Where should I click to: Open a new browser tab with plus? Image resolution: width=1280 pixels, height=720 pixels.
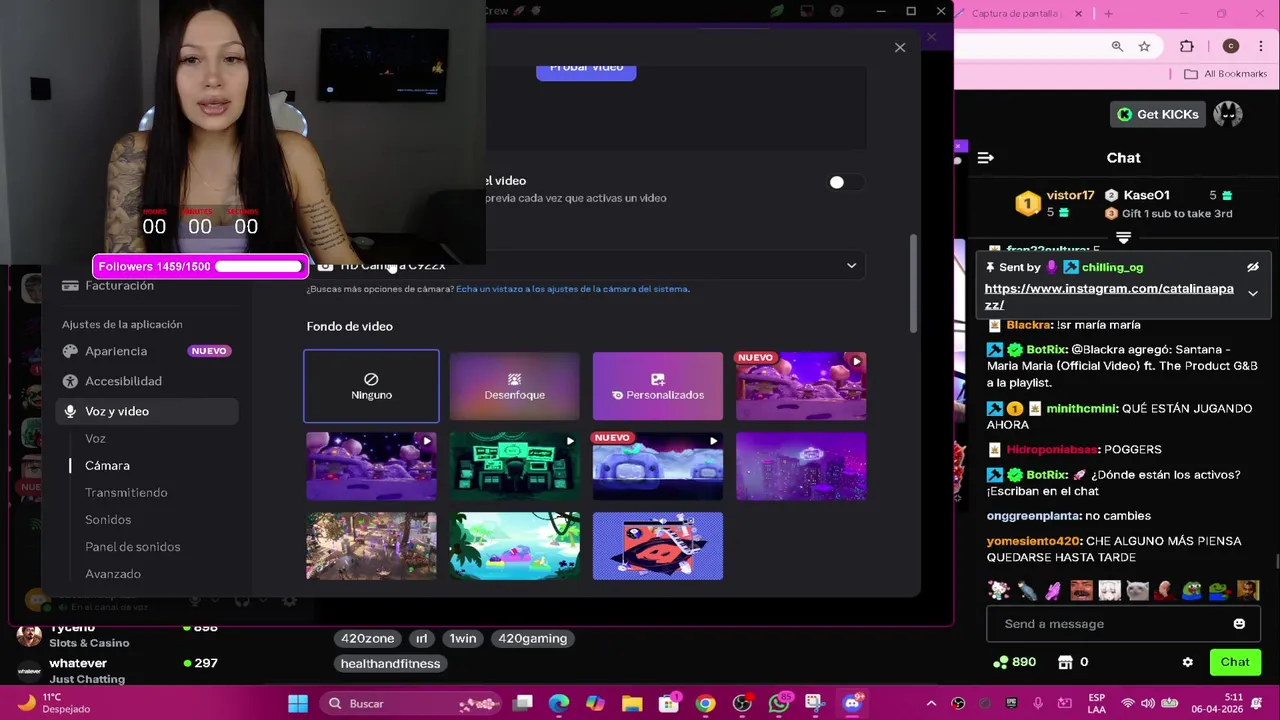click(x=1108, y=14)
